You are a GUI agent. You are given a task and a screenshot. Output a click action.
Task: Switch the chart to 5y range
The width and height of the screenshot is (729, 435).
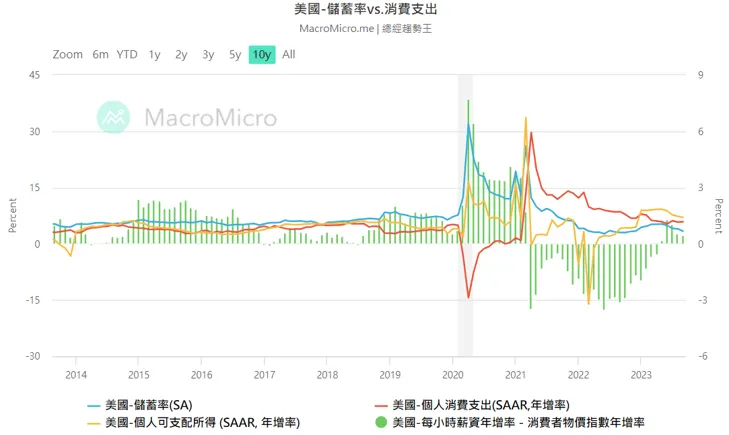pos(235,55)
